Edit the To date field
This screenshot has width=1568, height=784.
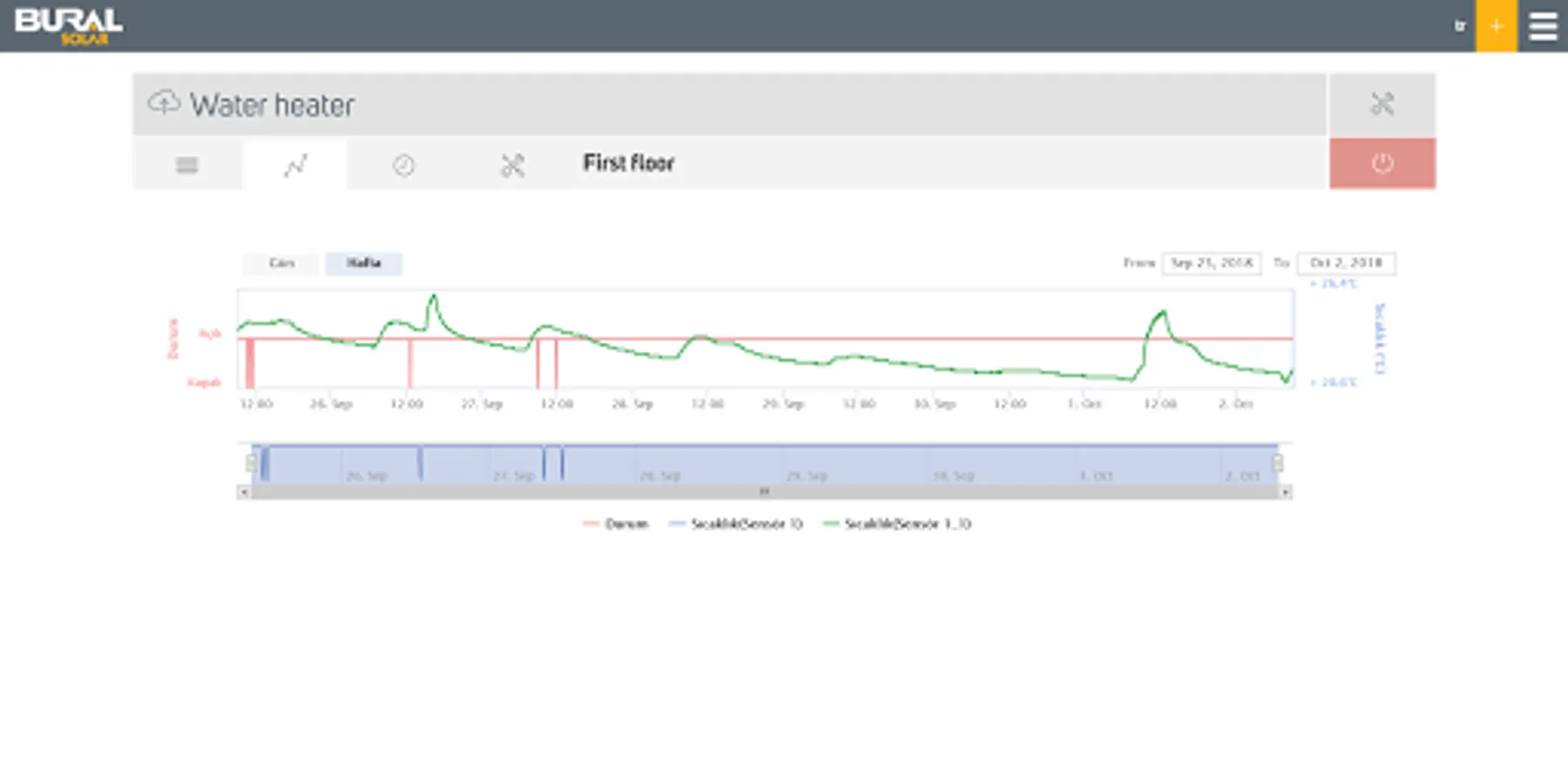[x=1346, y=263]
